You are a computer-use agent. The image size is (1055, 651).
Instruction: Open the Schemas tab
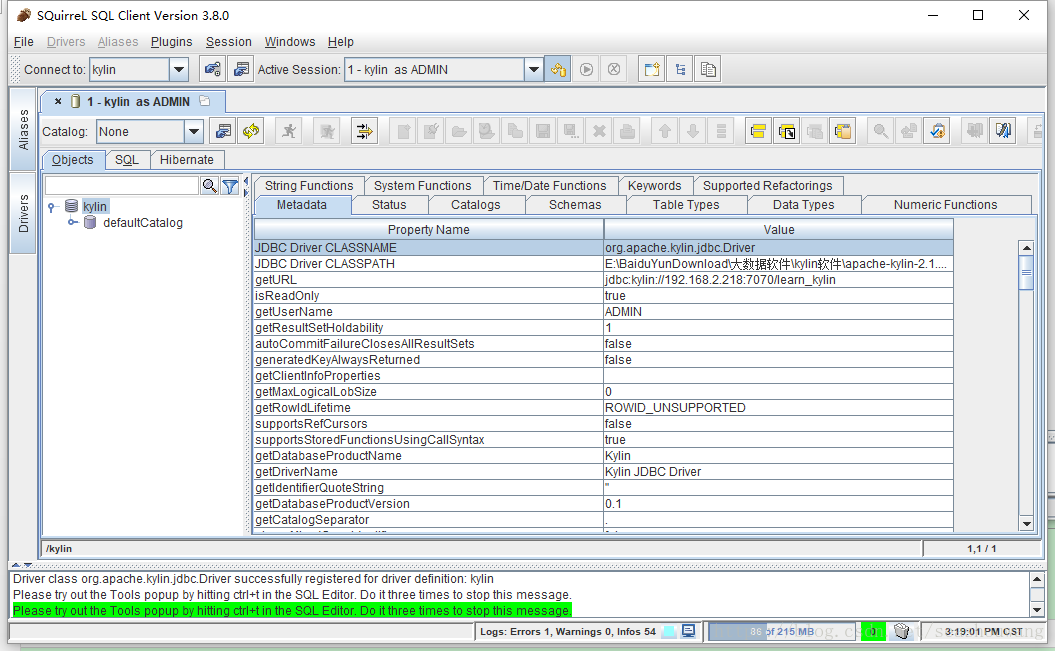[575, 204]
